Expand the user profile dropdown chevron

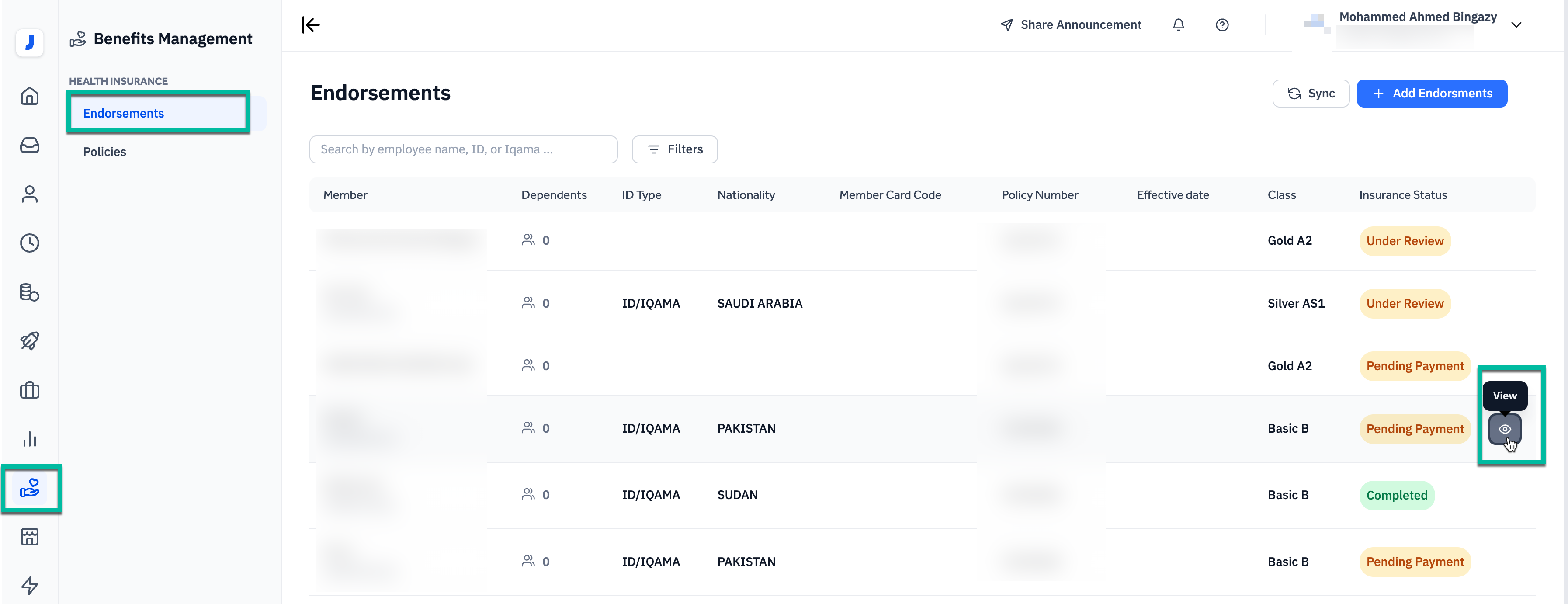click(1516, 25)
